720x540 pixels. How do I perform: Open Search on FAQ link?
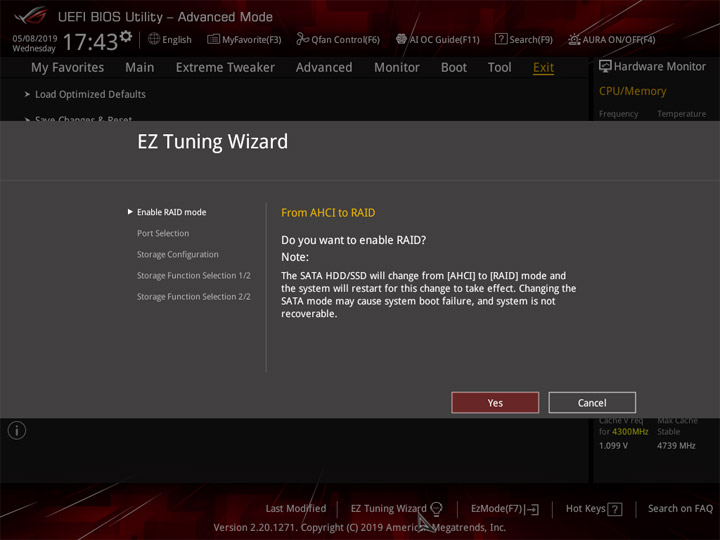pyautogui.click(x=680, y=508)
